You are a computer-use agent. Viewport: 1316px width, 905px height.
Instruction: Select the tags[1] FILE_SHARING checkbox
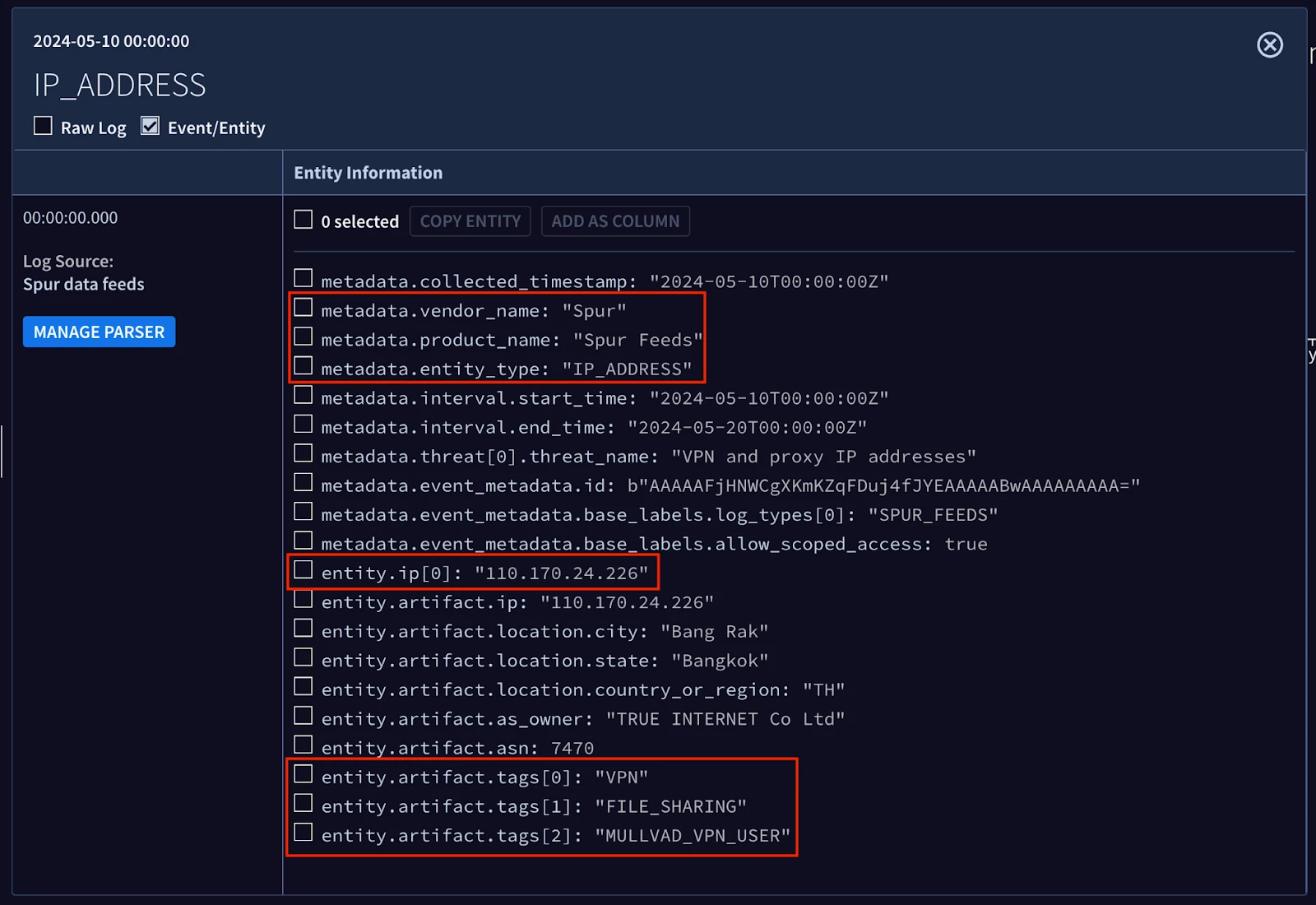(x=304, y=803)
